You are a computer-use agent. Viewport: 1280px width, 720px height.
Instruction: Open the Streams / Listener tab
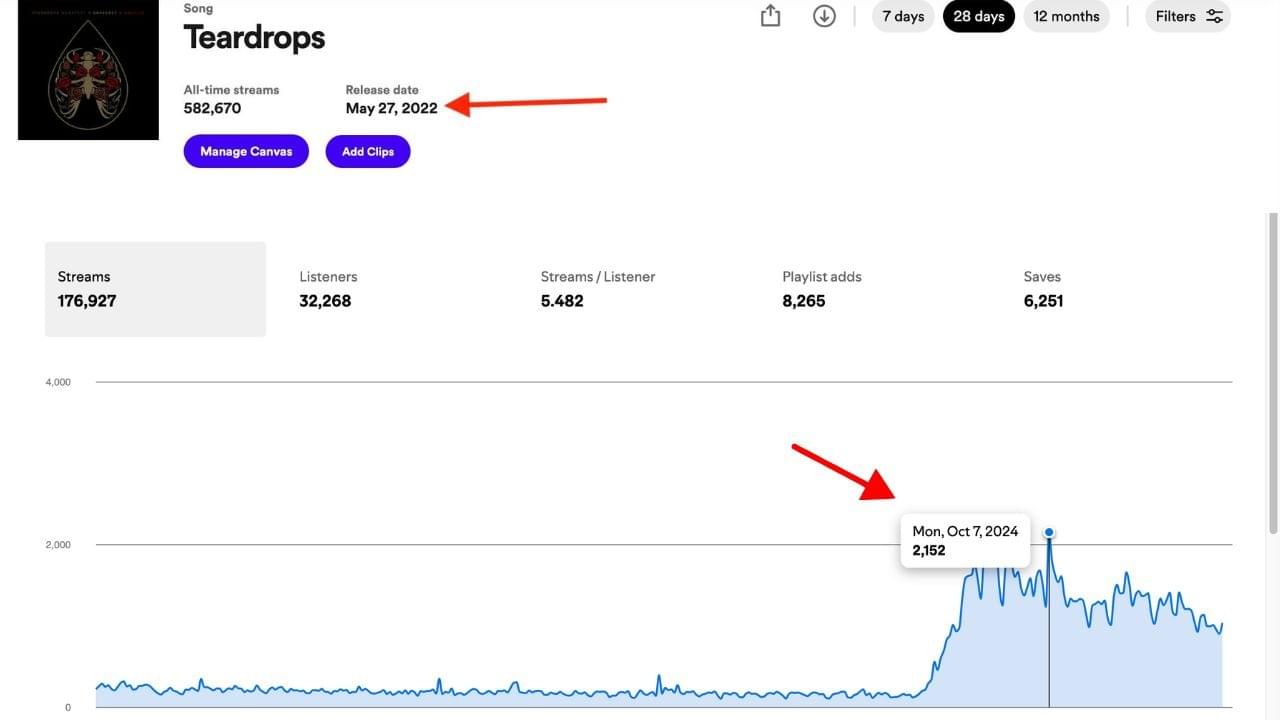pos(639,289)
